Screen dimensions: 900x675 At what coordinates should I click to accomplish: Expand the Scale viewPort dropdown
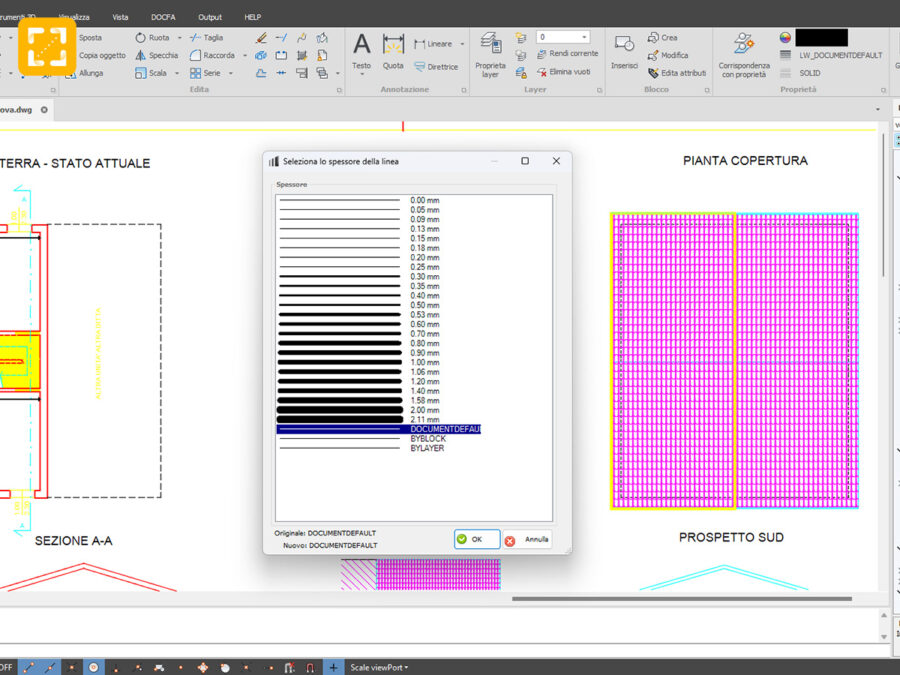coord(379,667)
